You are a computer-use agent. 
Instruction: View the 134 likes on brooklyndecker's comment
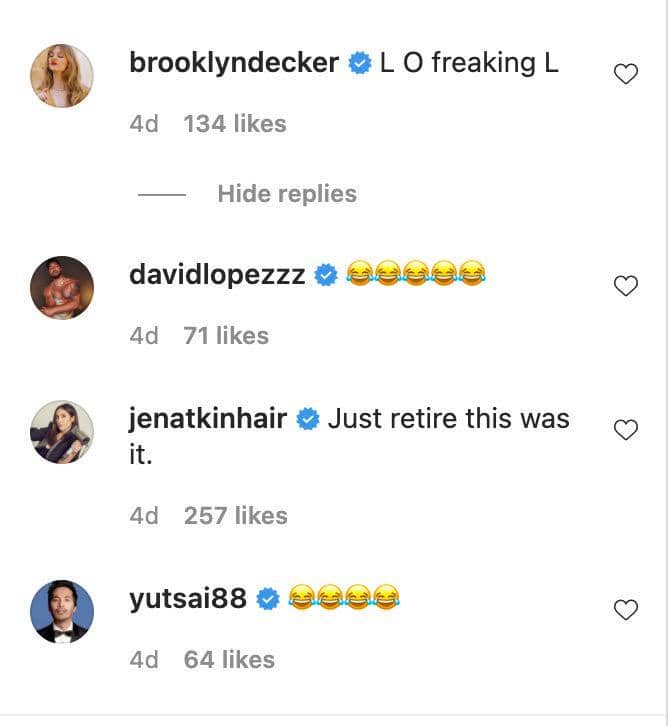point(235,124)
